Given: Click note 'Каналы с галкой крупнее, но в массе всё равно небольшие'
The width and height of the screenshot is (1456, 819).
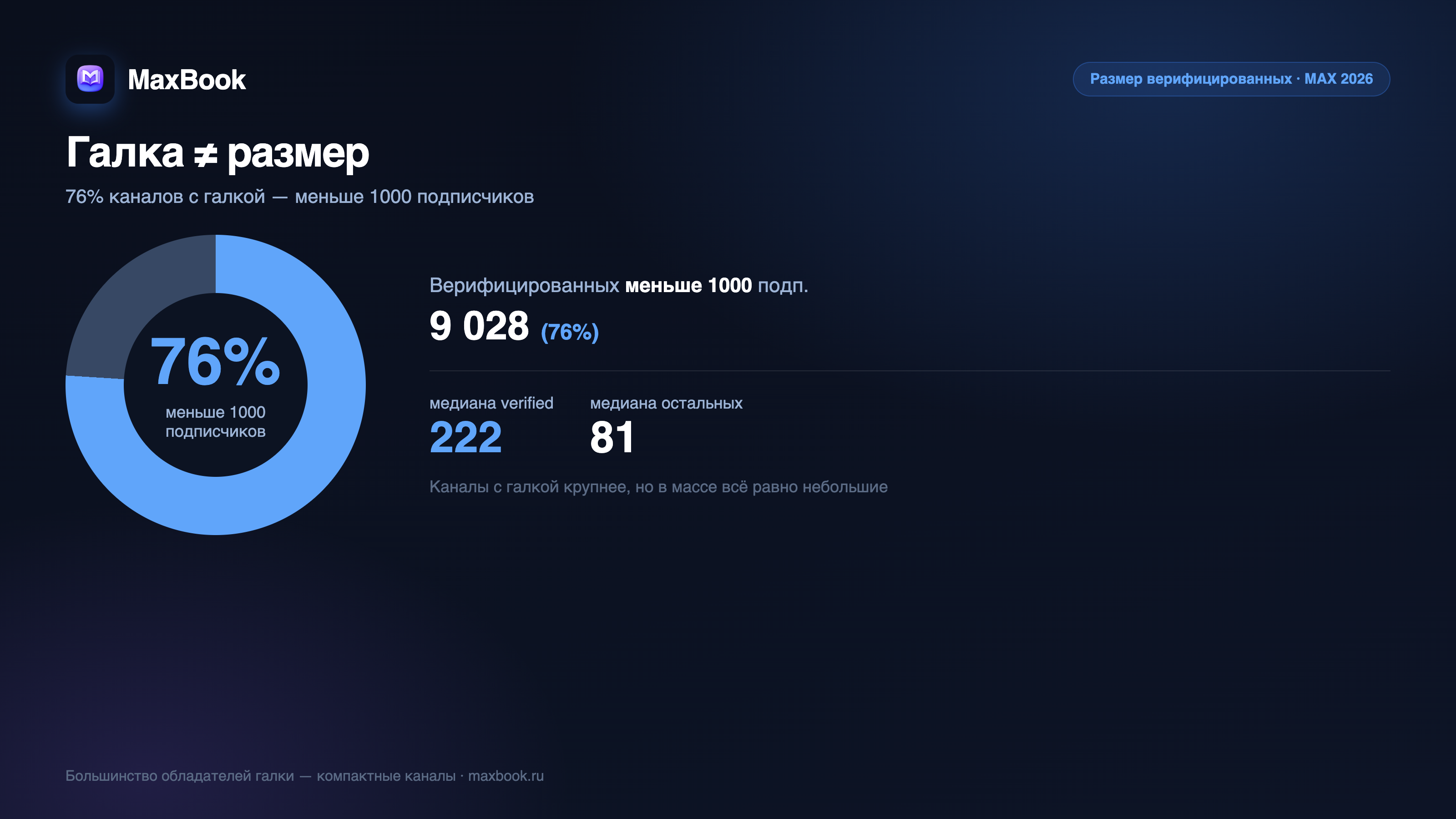Looking at the screenshot, I should pos(658,487).
